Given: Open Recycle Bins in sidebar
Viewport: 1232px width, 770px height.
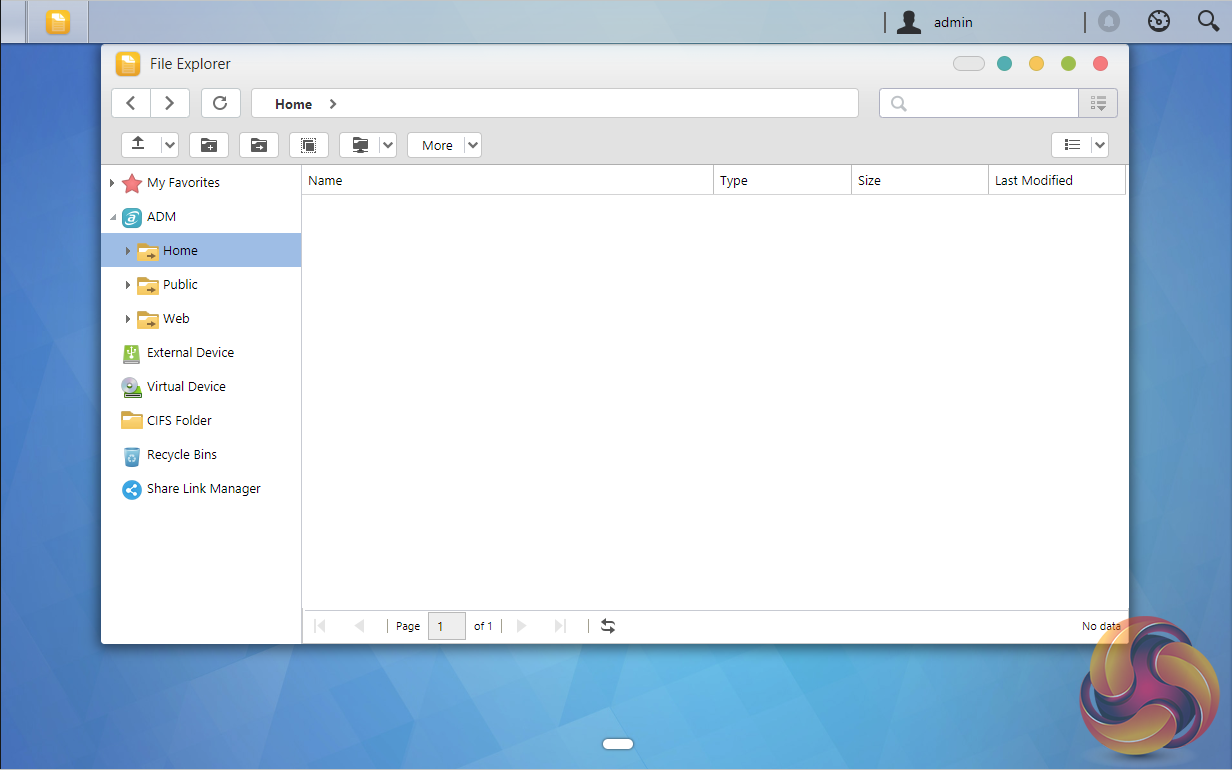Looking at the screenshot, I should point(181,455).
